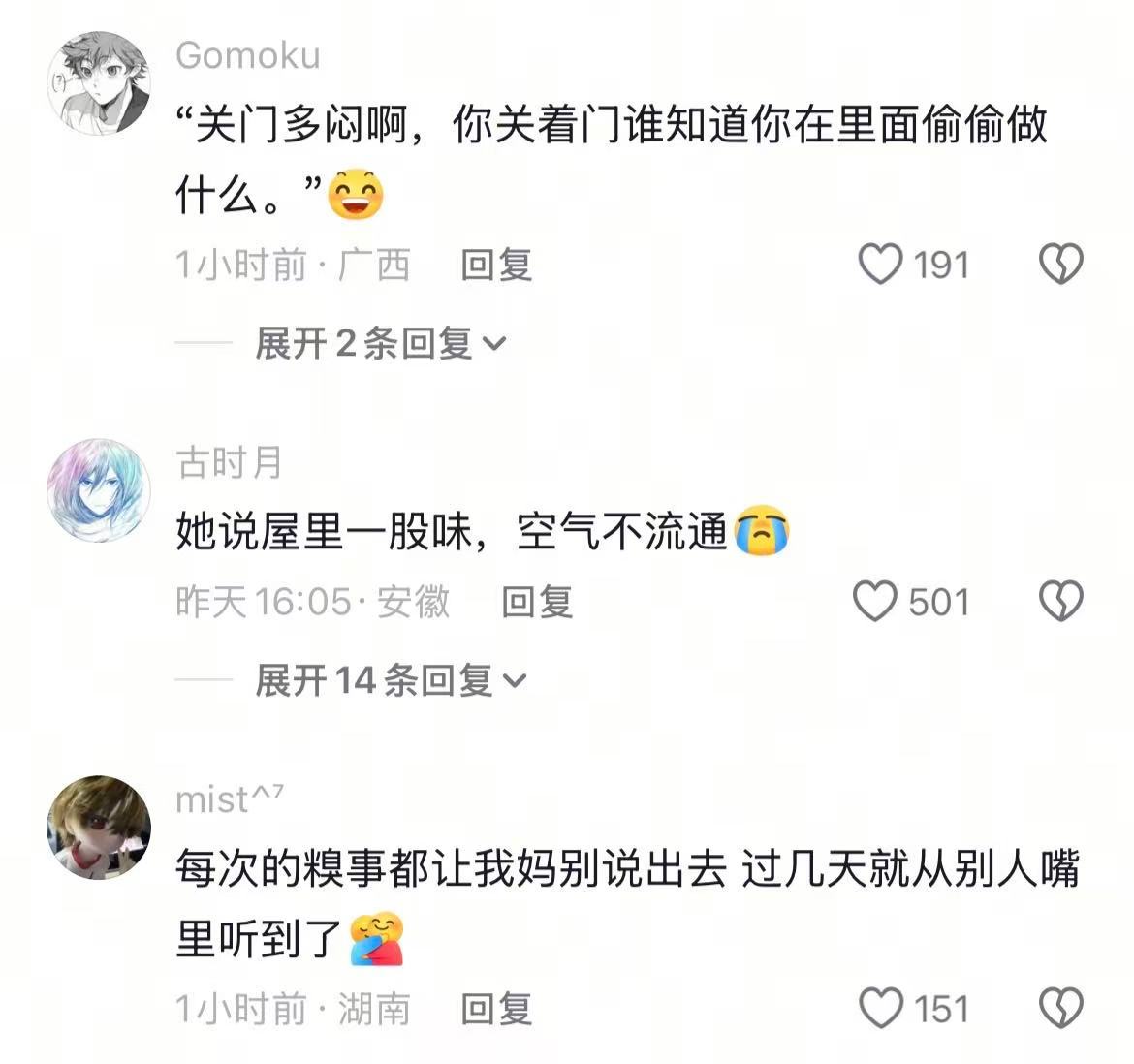Reply to Gomoku's comment
The width and height of the screenshot is (1134, 1064).
(497, 265)
